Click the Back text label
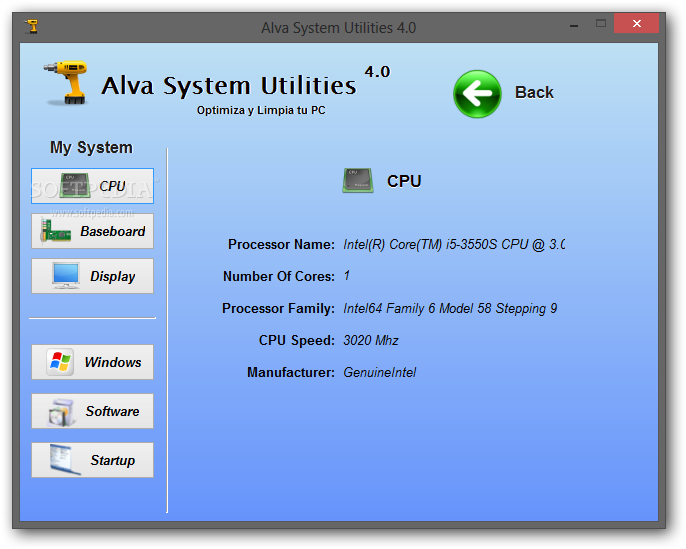The width and height of the screenshot is (686, 549). click(x=534, y=92)
